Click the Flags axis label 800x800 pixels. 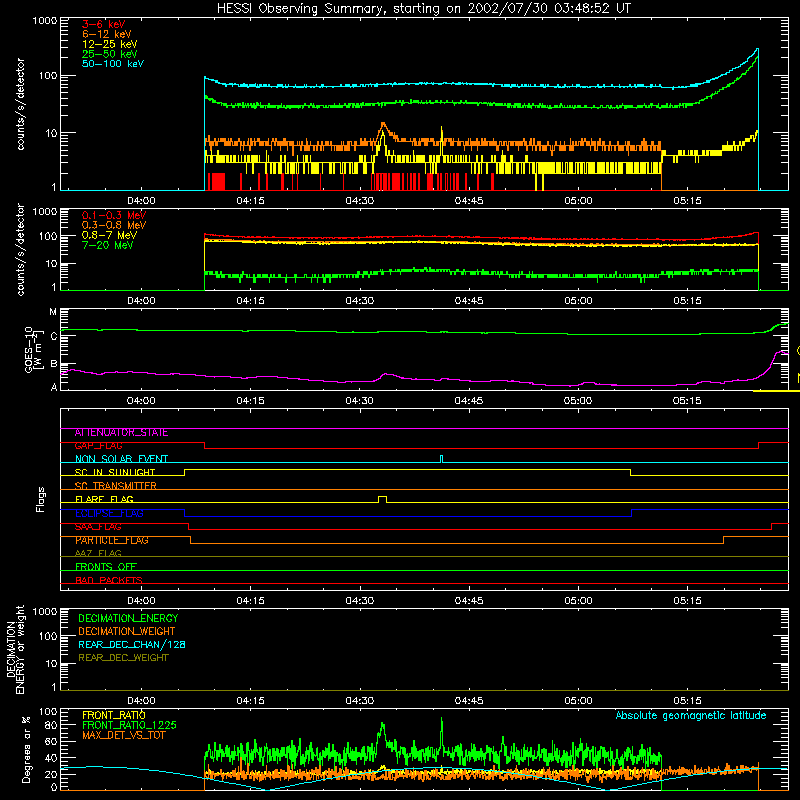(41, 499)
